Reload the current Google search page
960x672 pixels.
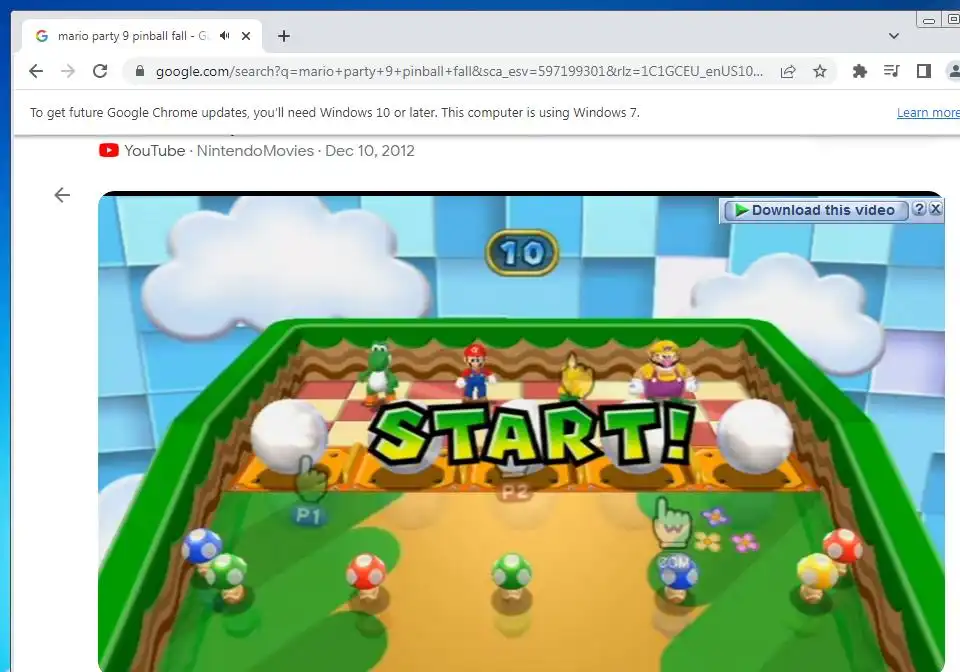click(x=100, y=72)
